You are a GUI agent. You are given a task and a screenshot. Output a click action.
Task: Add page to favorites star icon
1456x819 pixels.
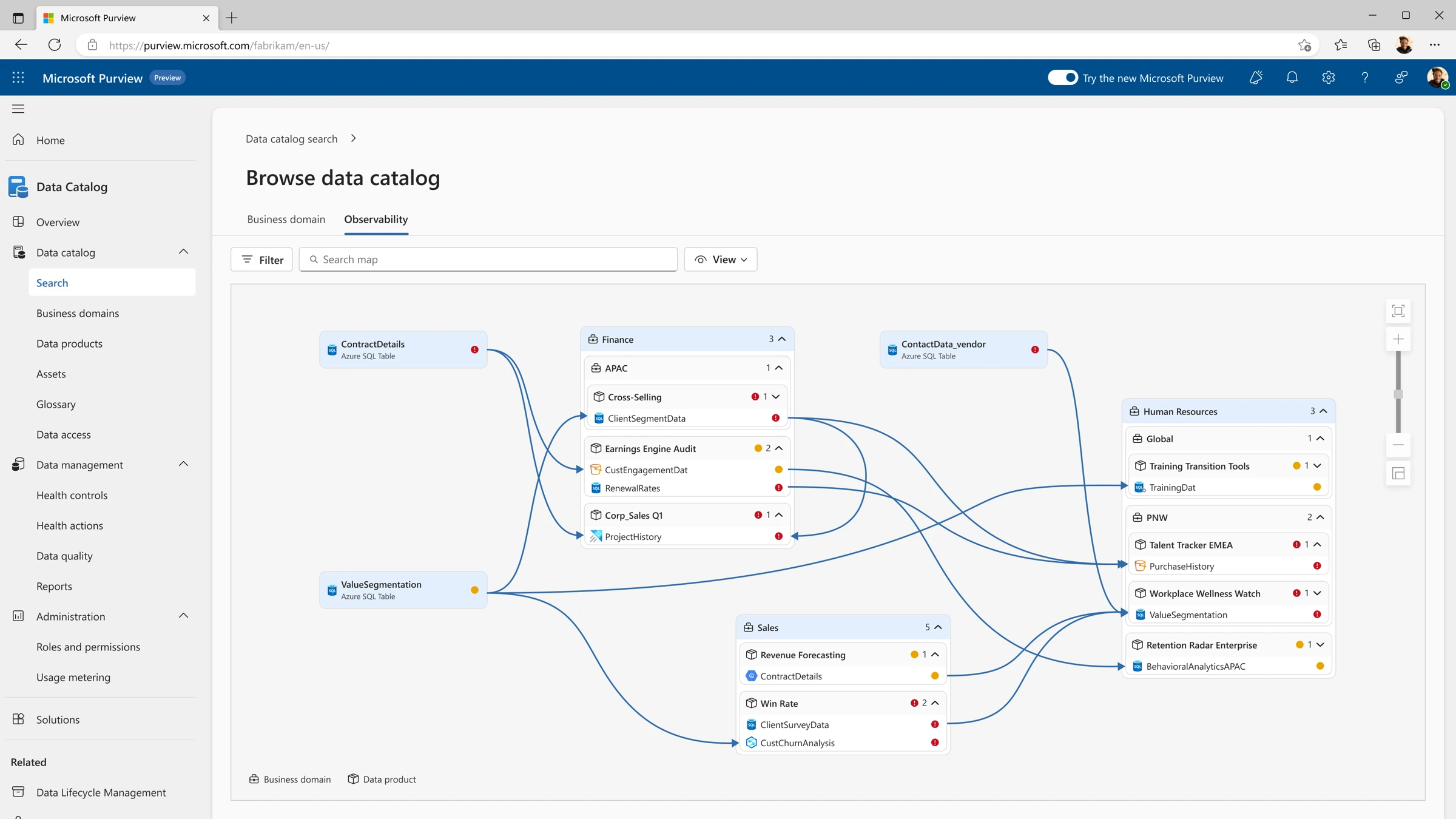(1304, 45)
